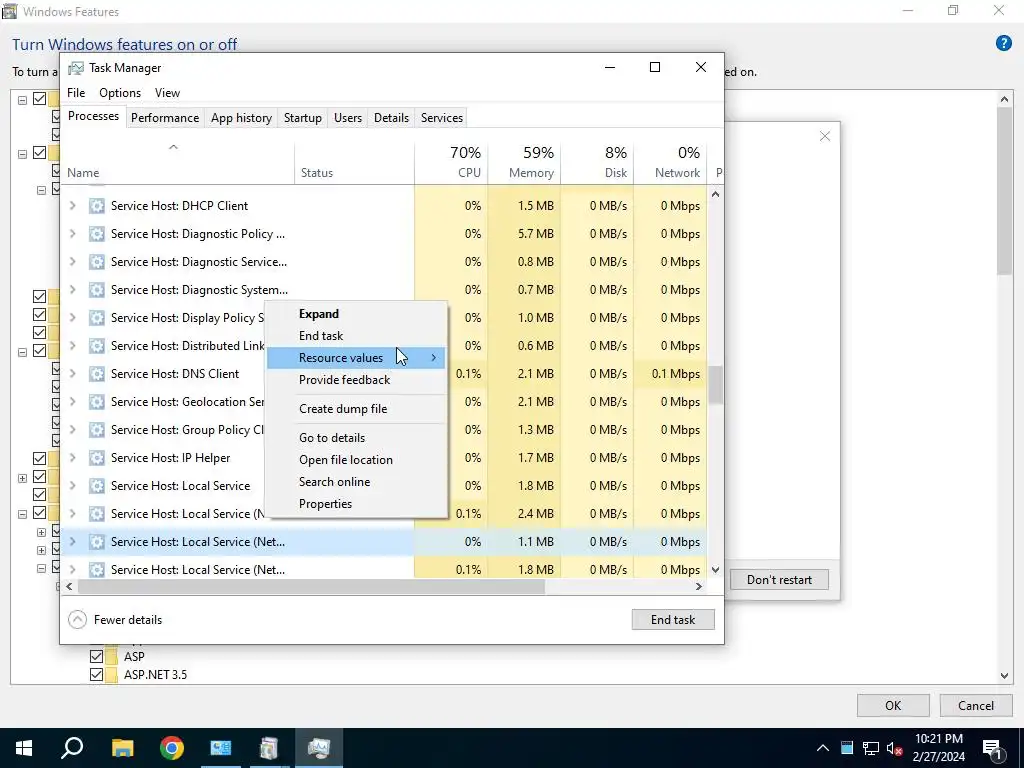Click the Task Manager horizontal scrollbar thumb
Viewport: 1024px width, 768px height.
click(x=311, y=586)
